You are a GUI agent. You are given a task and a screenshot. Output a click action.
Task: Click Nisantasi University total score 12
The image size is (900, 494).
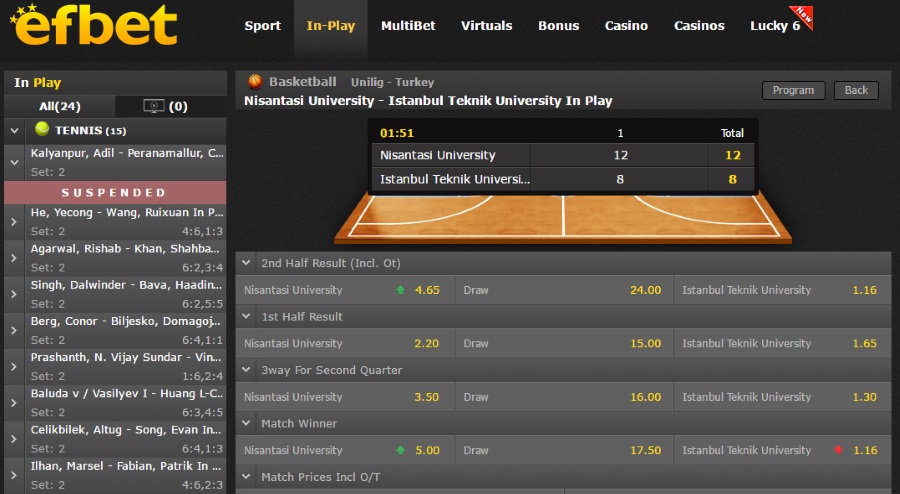click(732, 155)
